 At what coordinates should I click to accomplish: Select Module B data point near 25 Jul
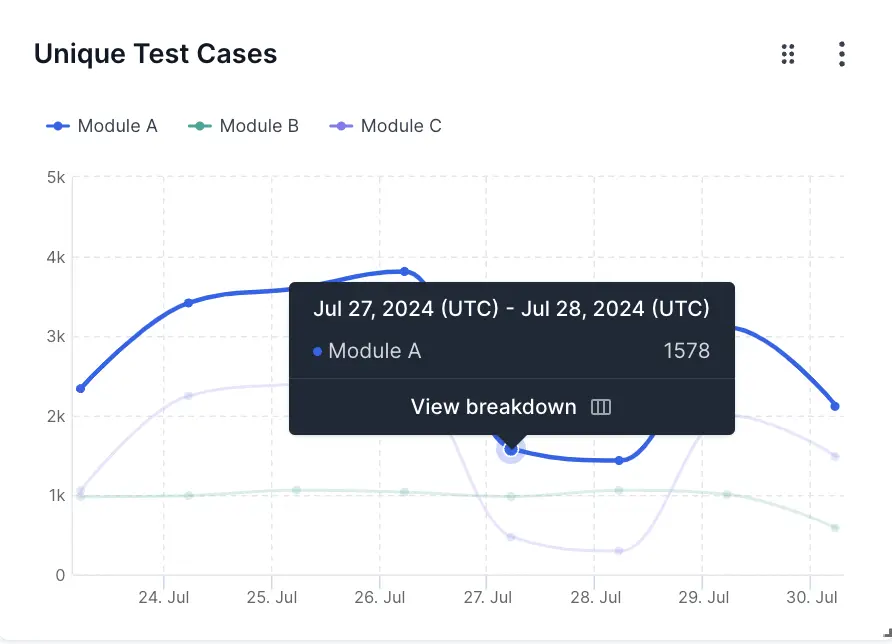296,490
